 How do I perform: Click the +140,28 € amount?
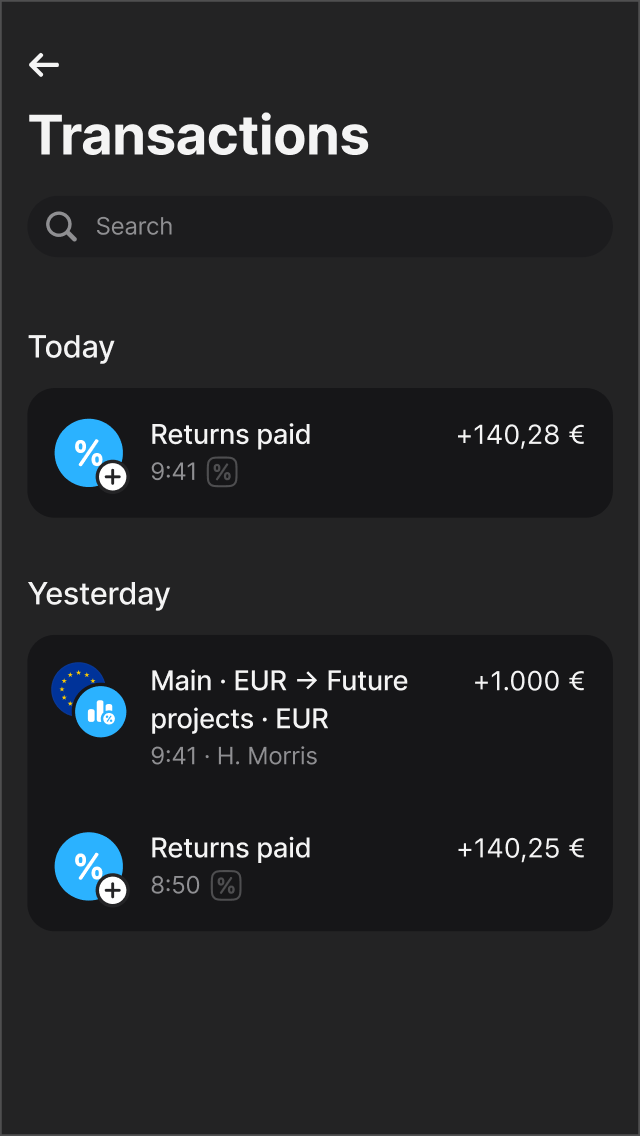coord(520,435)
